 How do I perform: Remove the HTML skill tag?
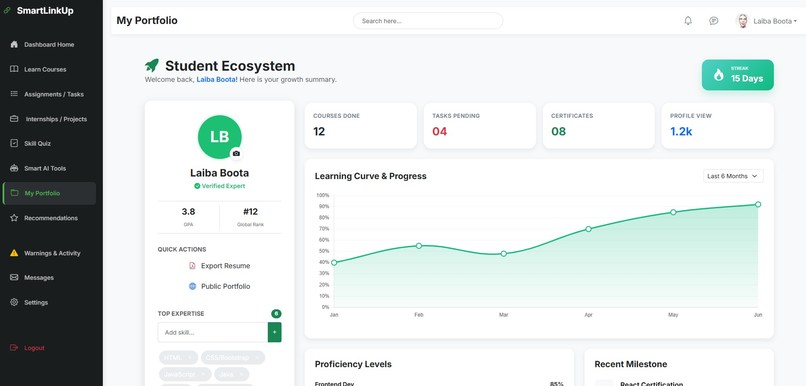(190, 357)
